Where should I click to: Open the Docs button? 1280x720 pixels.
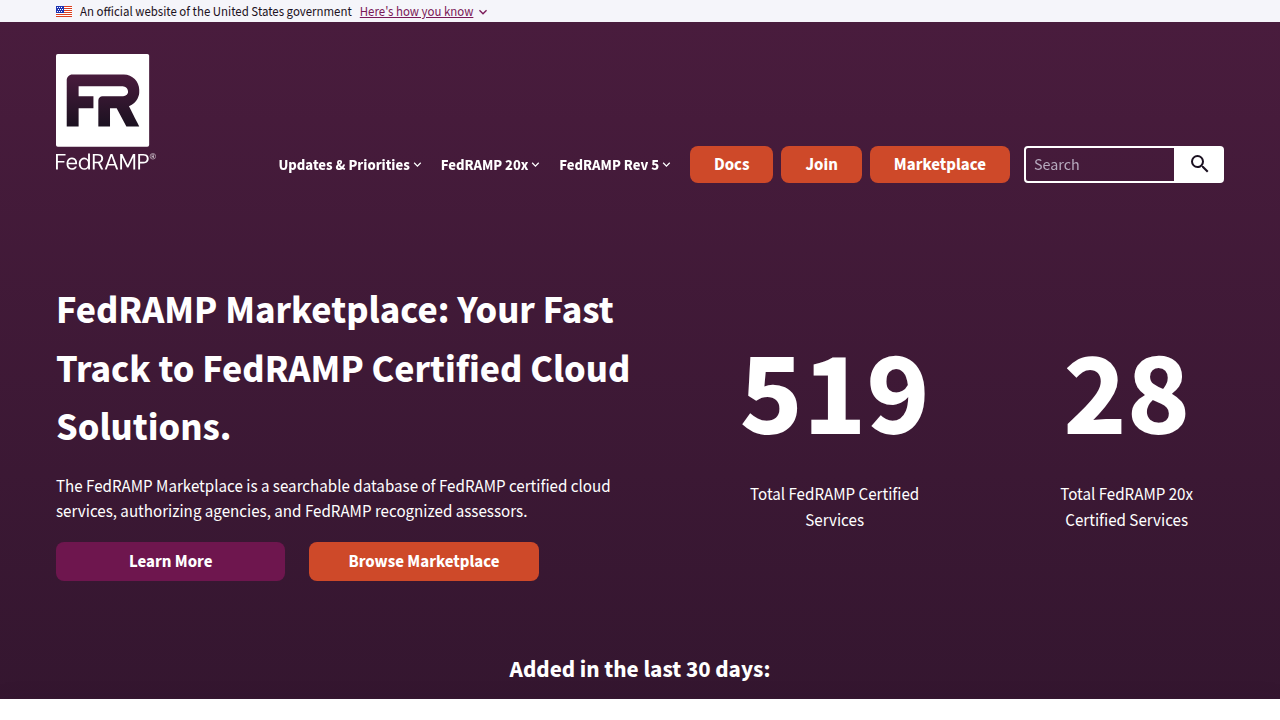pyautogui.click(x=731, y=165)
